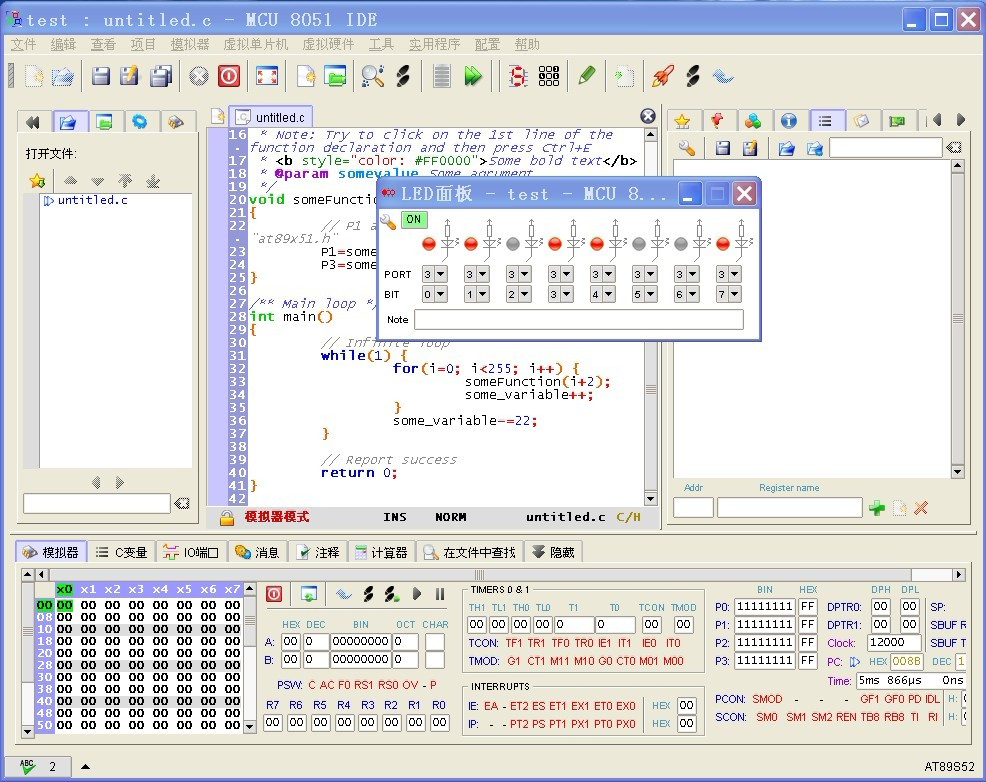
Task: Click the green double-arrow run icon
Action: pyautogui.click(x=473, y=76)
